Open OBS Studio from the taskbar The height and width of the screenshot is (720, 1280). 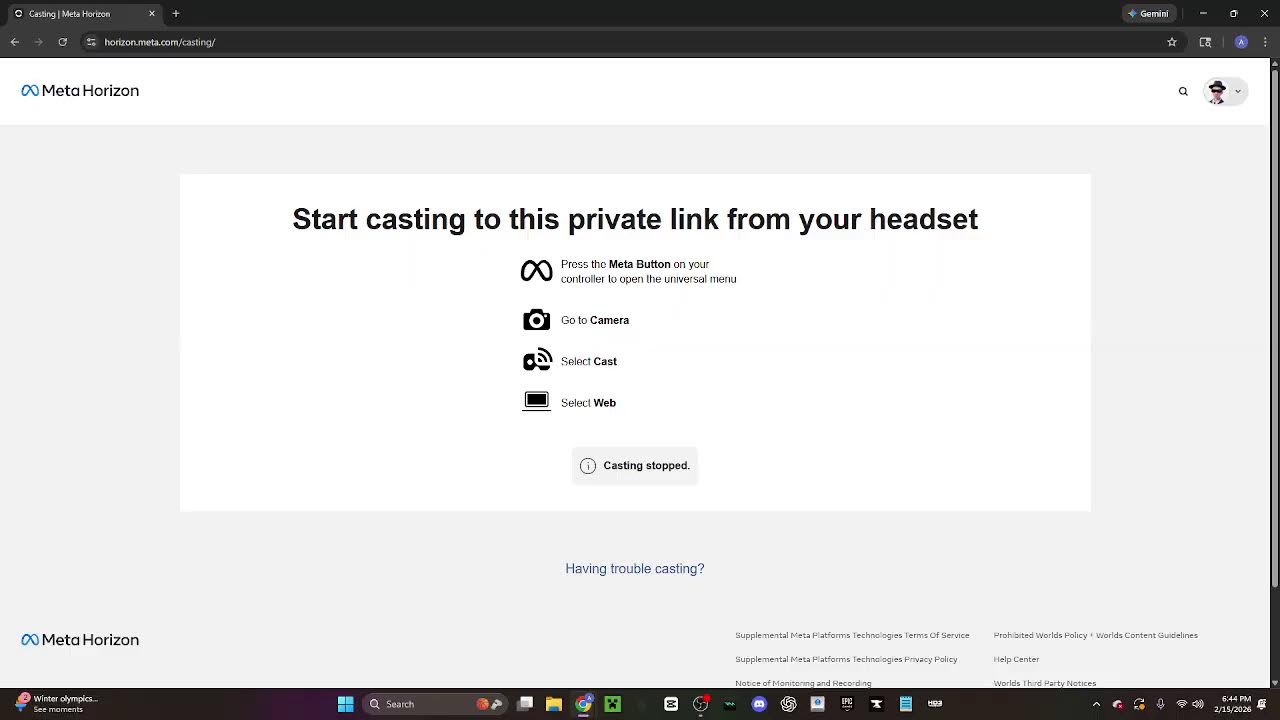[700, 704]
